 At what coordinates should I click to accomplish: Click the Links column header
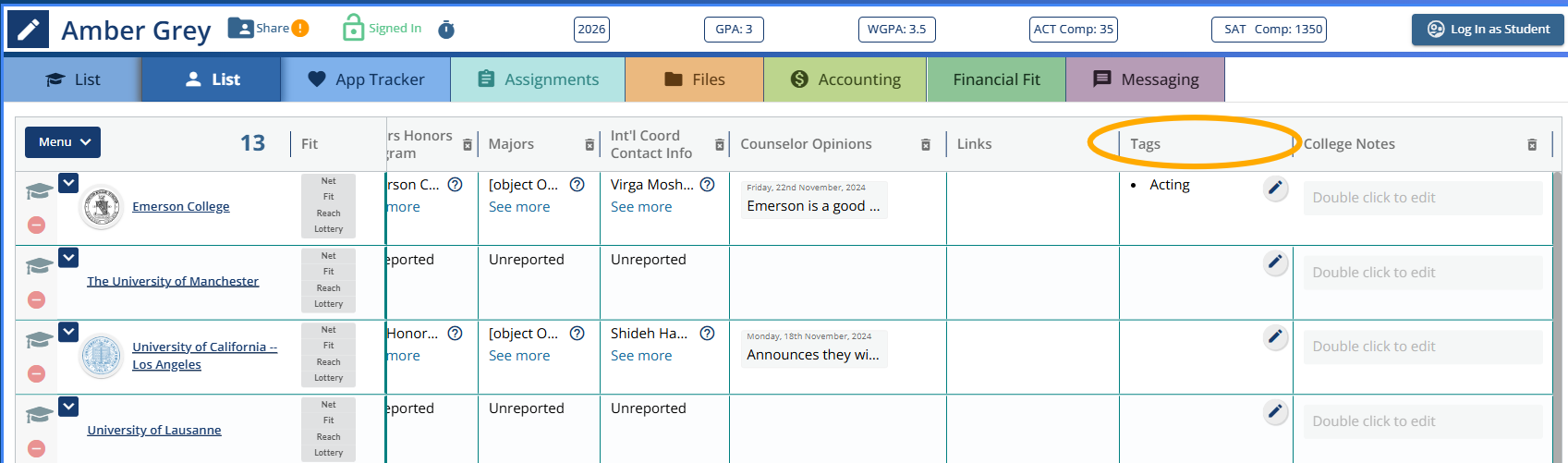974,144
